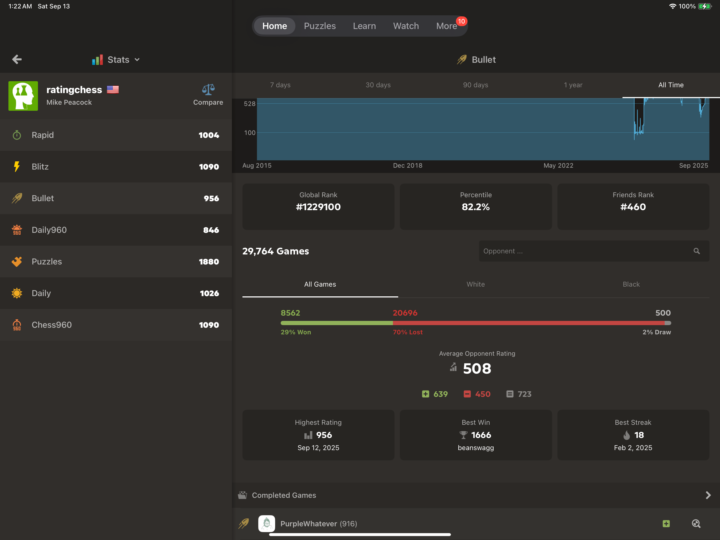
Task: Open the Best Streak 18 card
Action: click(x=633, y=435)
